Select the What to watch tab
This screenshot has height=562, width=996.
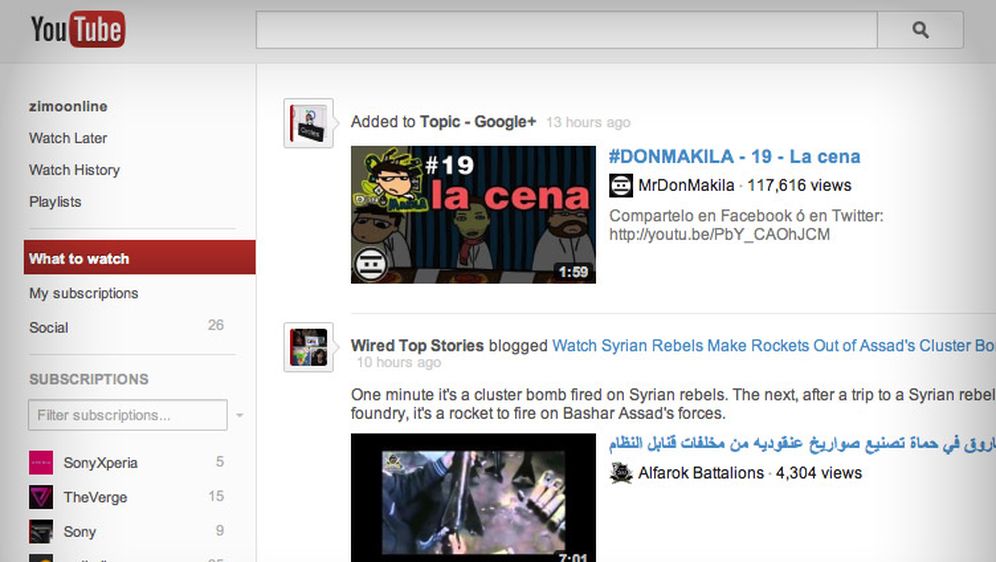(140, 258)
